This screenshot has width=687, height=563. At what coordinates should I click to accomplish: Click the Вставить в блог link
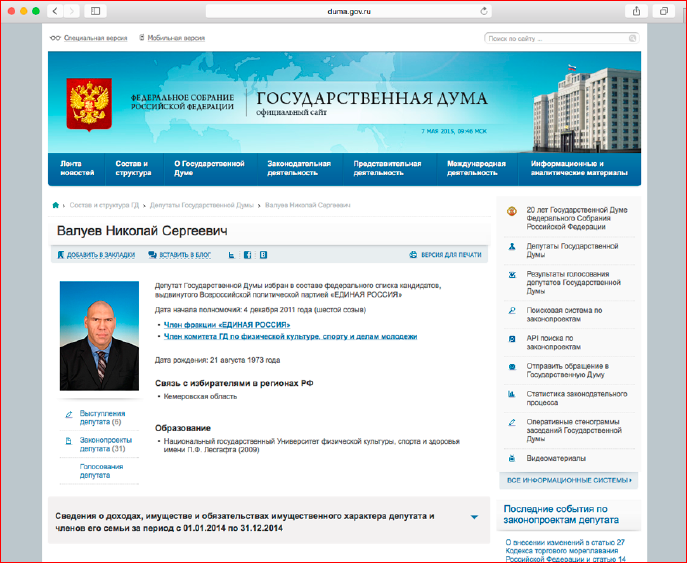pos(185,255)
